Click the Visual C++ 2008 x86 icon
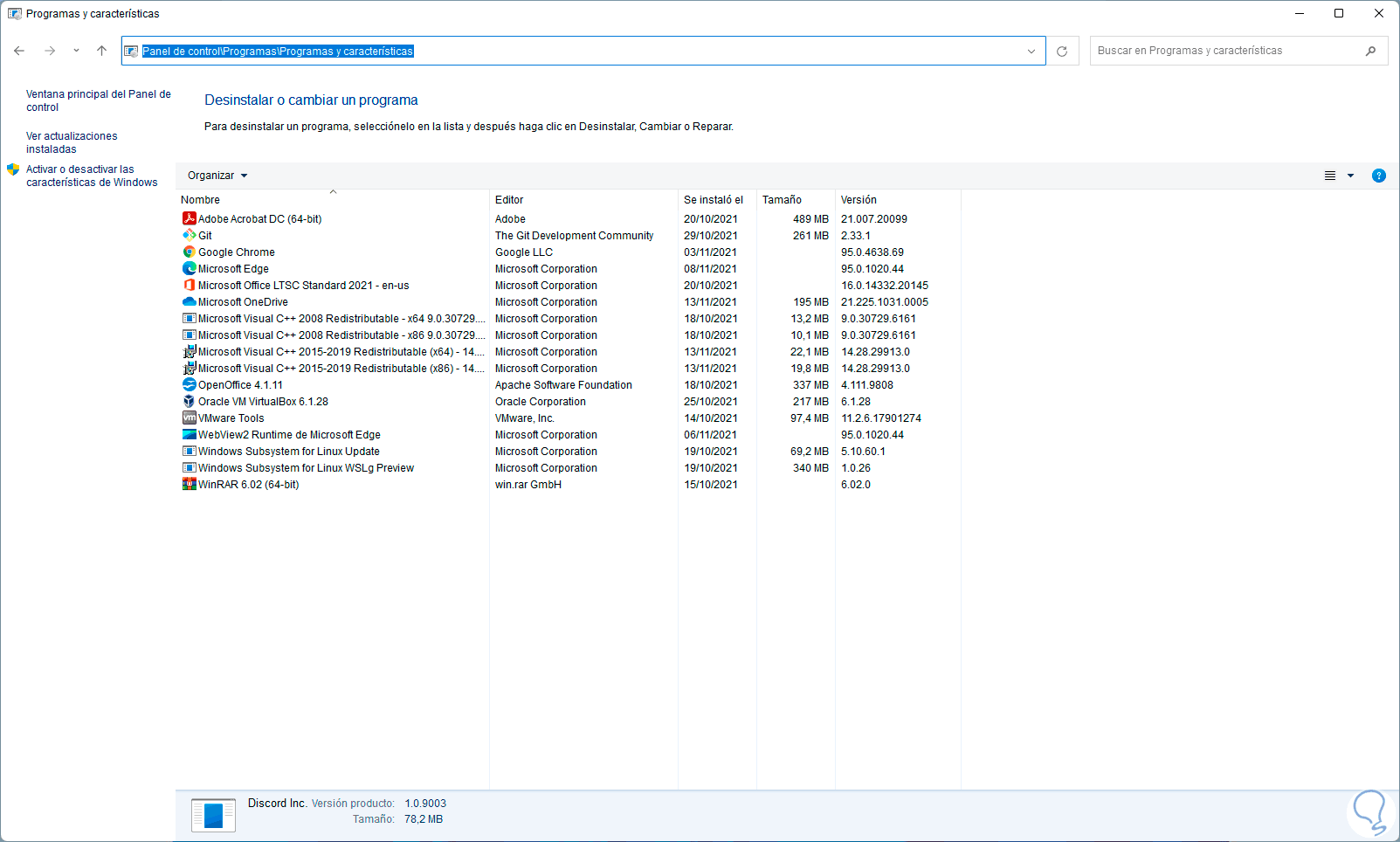The width and height of the screenshot is (1400, 842). pos(189,335)
